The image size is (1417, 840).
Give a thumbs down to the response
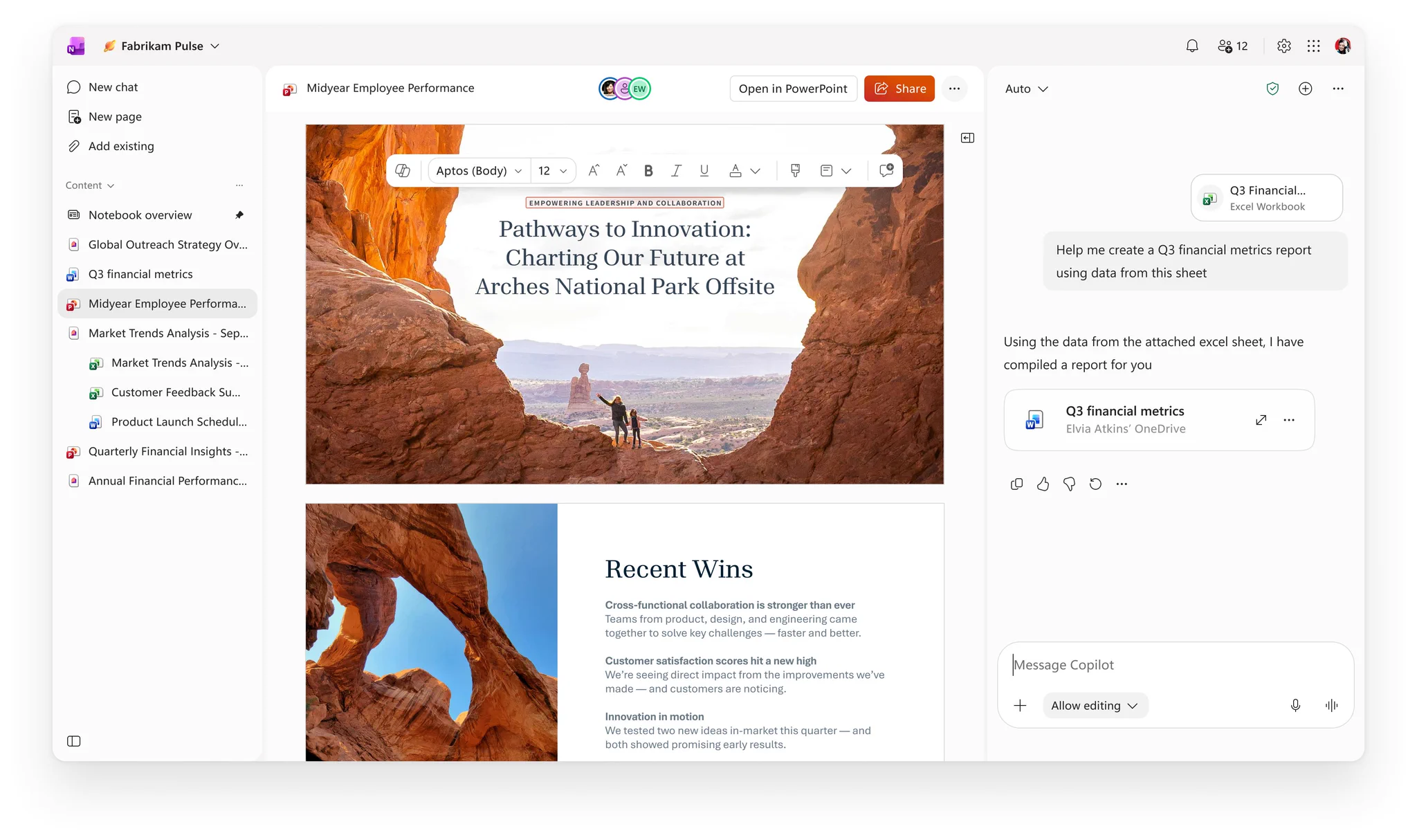click(1069, 484)
